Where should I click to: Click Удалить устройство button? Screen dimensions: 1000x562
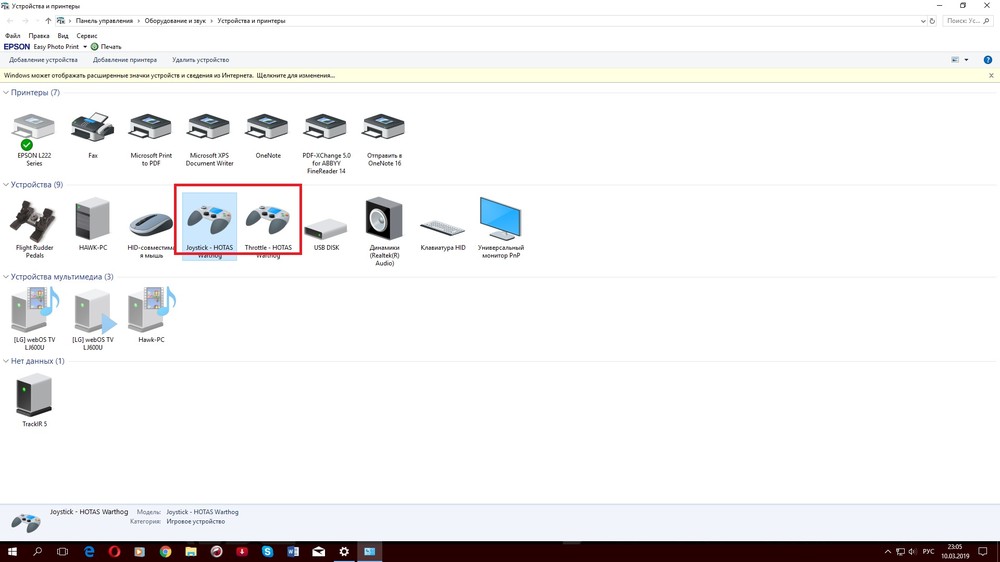(200, 60)
